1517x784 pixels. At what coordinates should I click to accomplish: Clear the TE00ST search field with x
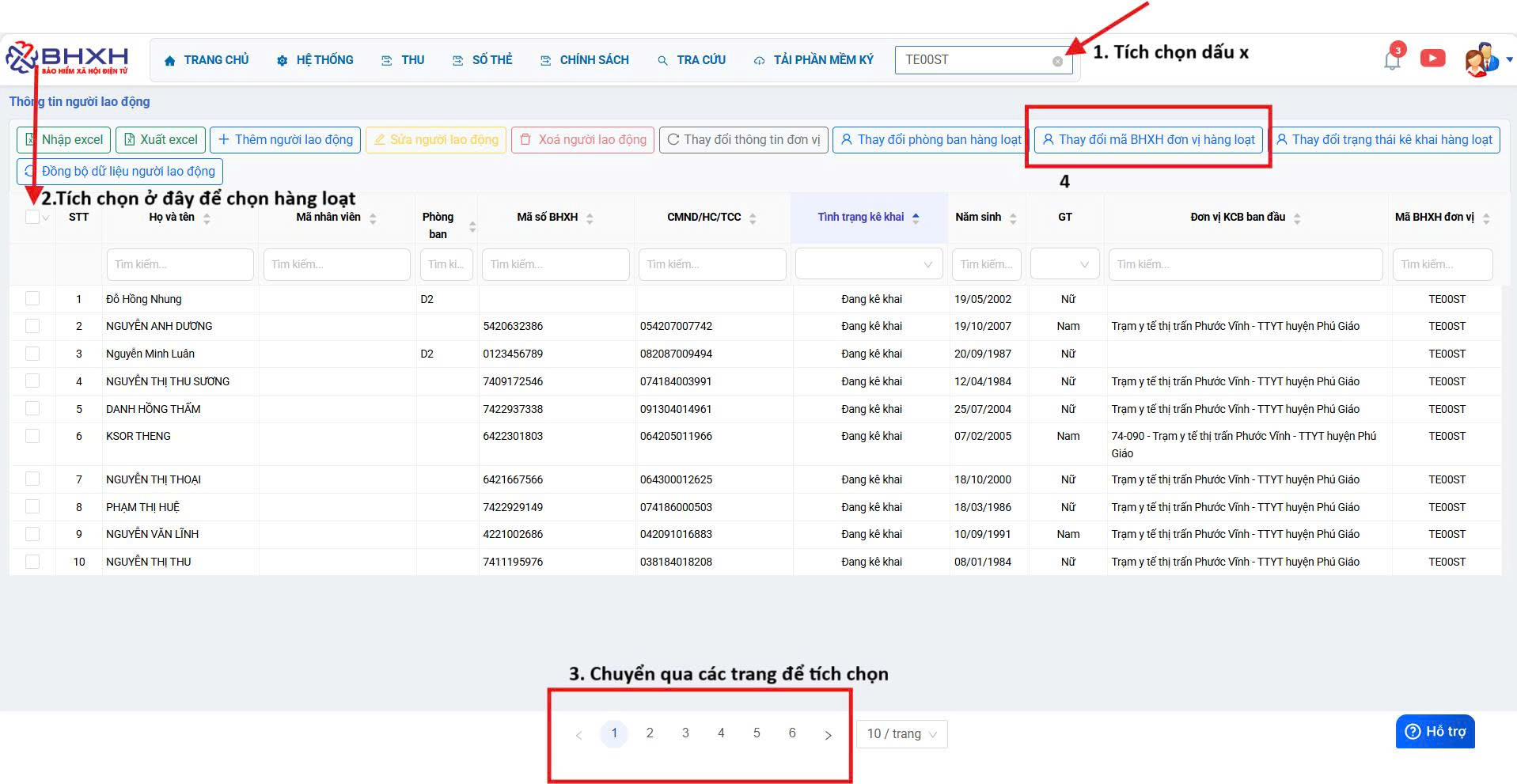click(1057, 61)
